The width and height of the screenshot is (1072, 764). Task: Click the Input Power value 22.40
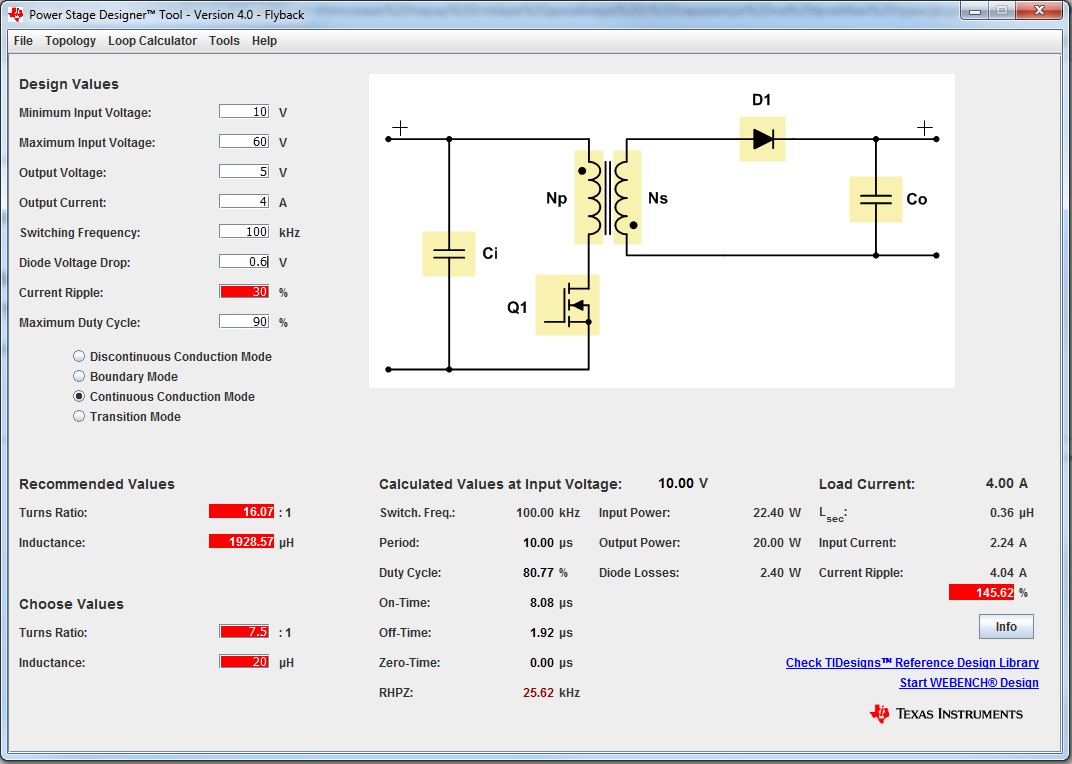pos(768,512)
